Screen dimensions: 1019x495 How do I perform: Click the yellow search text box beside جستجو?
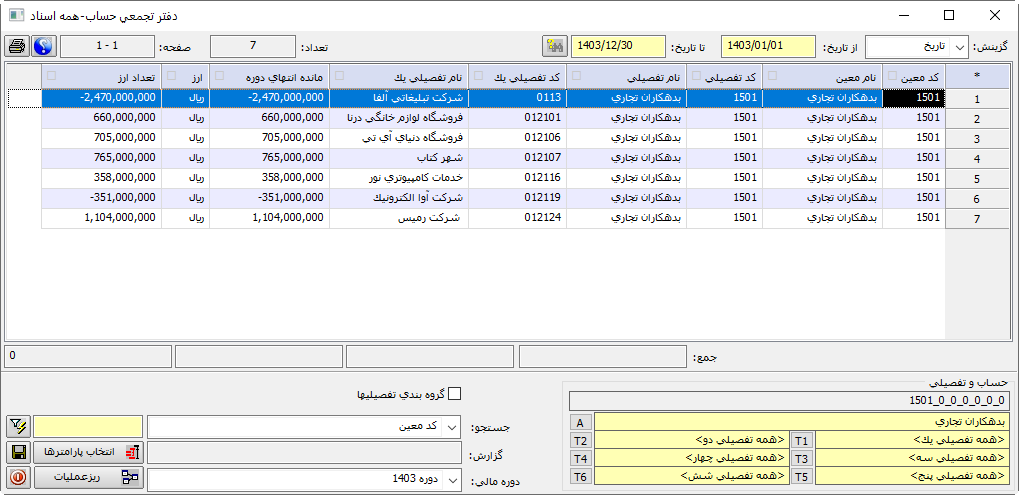(88, 427)
